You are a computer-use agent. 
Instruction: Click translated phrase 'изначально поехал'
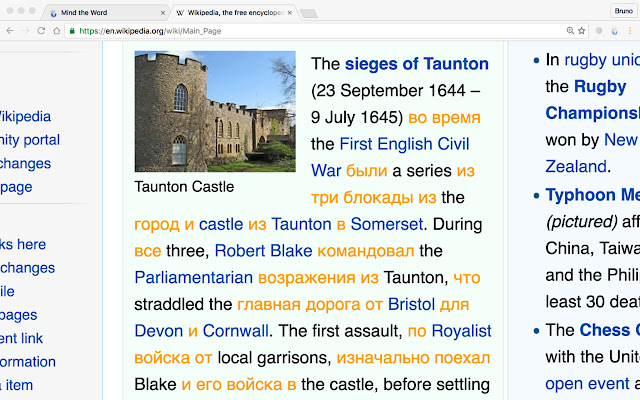413,358
